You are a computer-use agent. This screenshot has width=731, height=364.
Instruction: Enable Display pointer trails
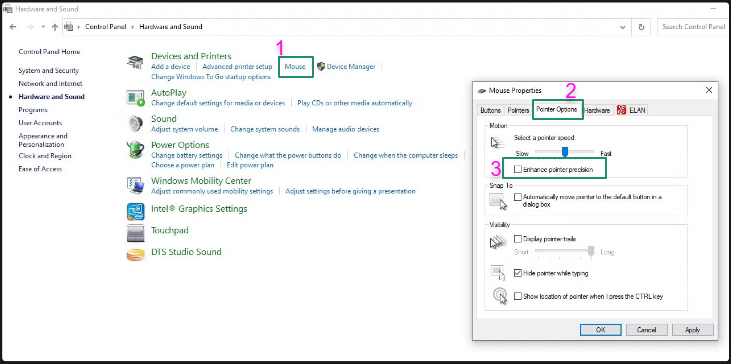coord(517,239)
